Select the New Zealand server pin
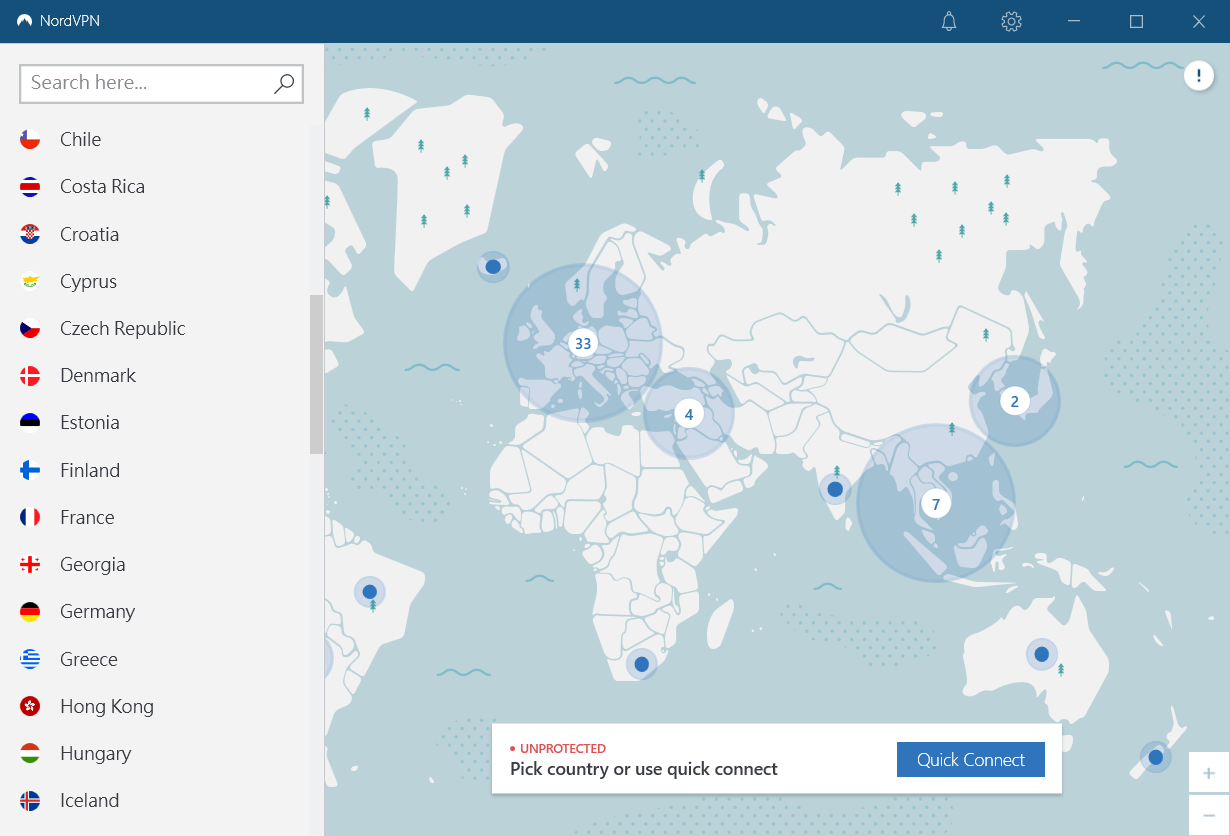 tap(1156, 757)
